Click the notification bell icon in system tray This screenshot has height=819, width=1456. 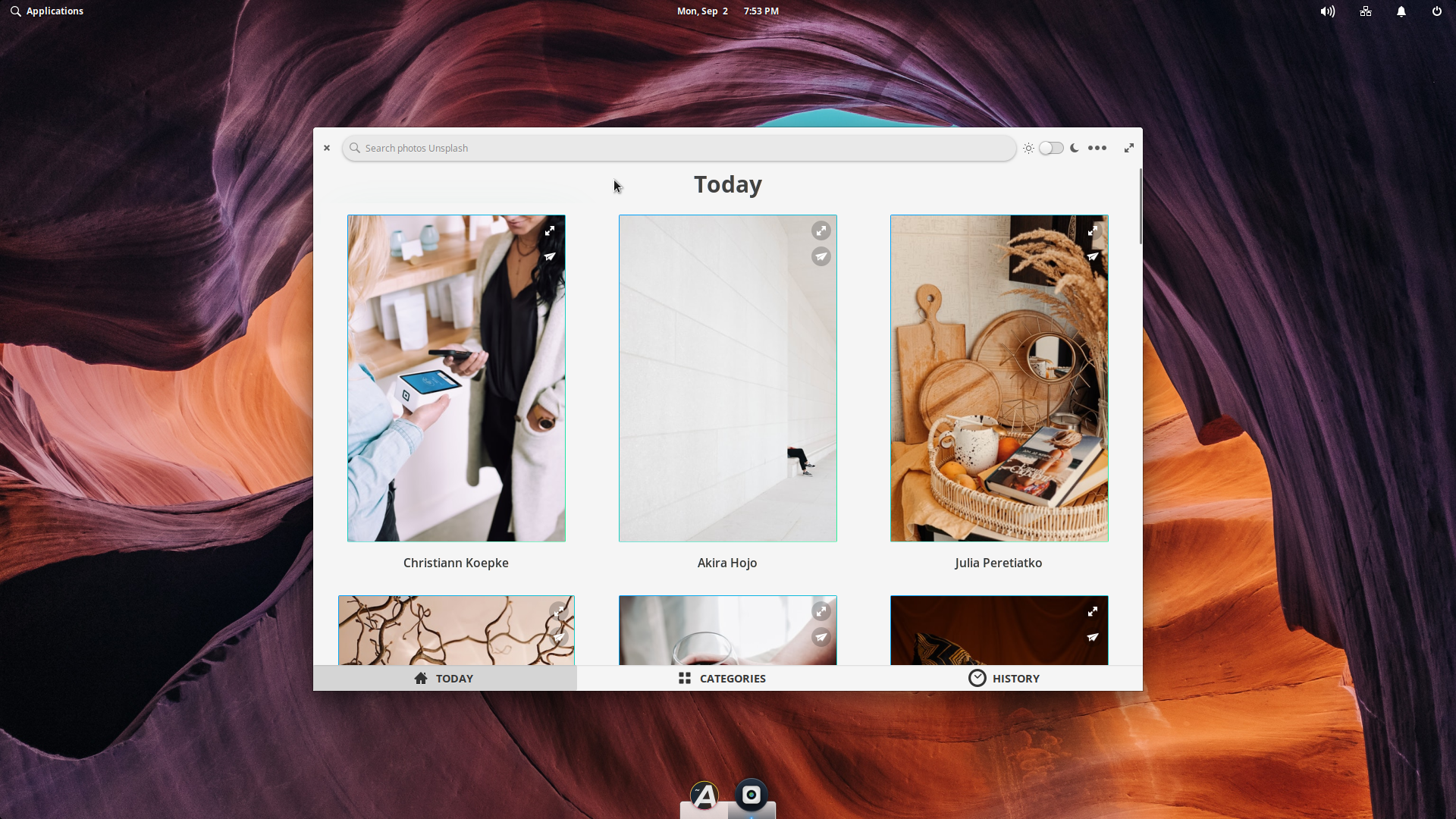1401,11
